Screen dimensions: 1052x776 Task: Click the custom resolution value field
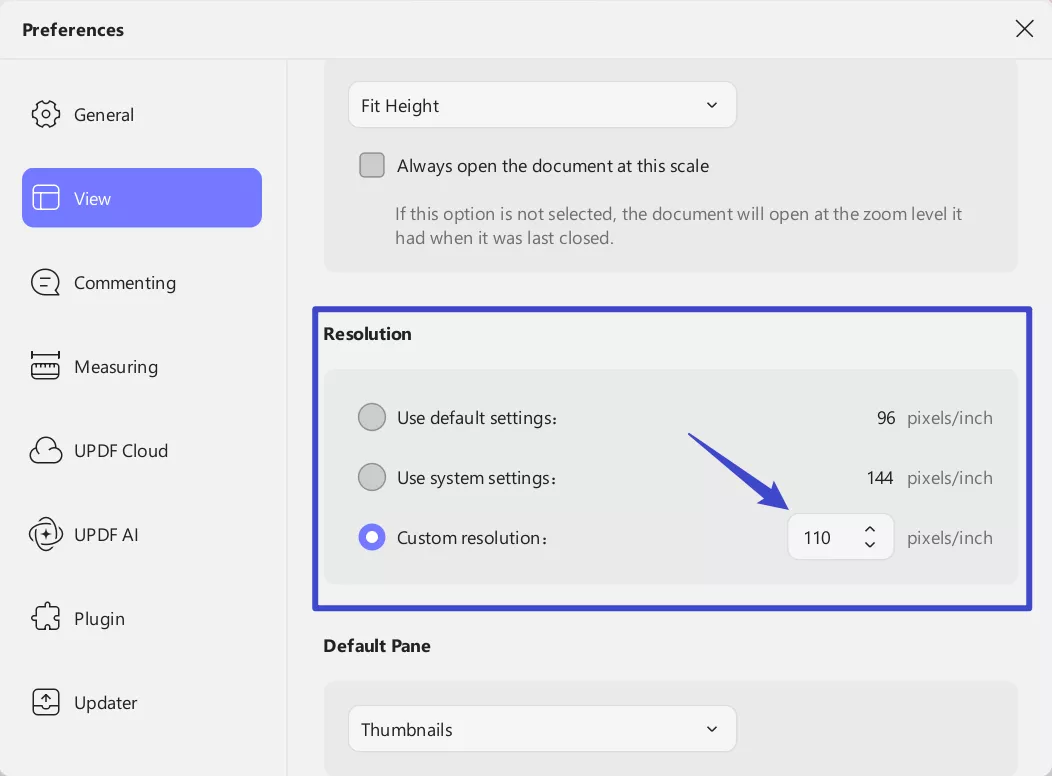point(820,538)
